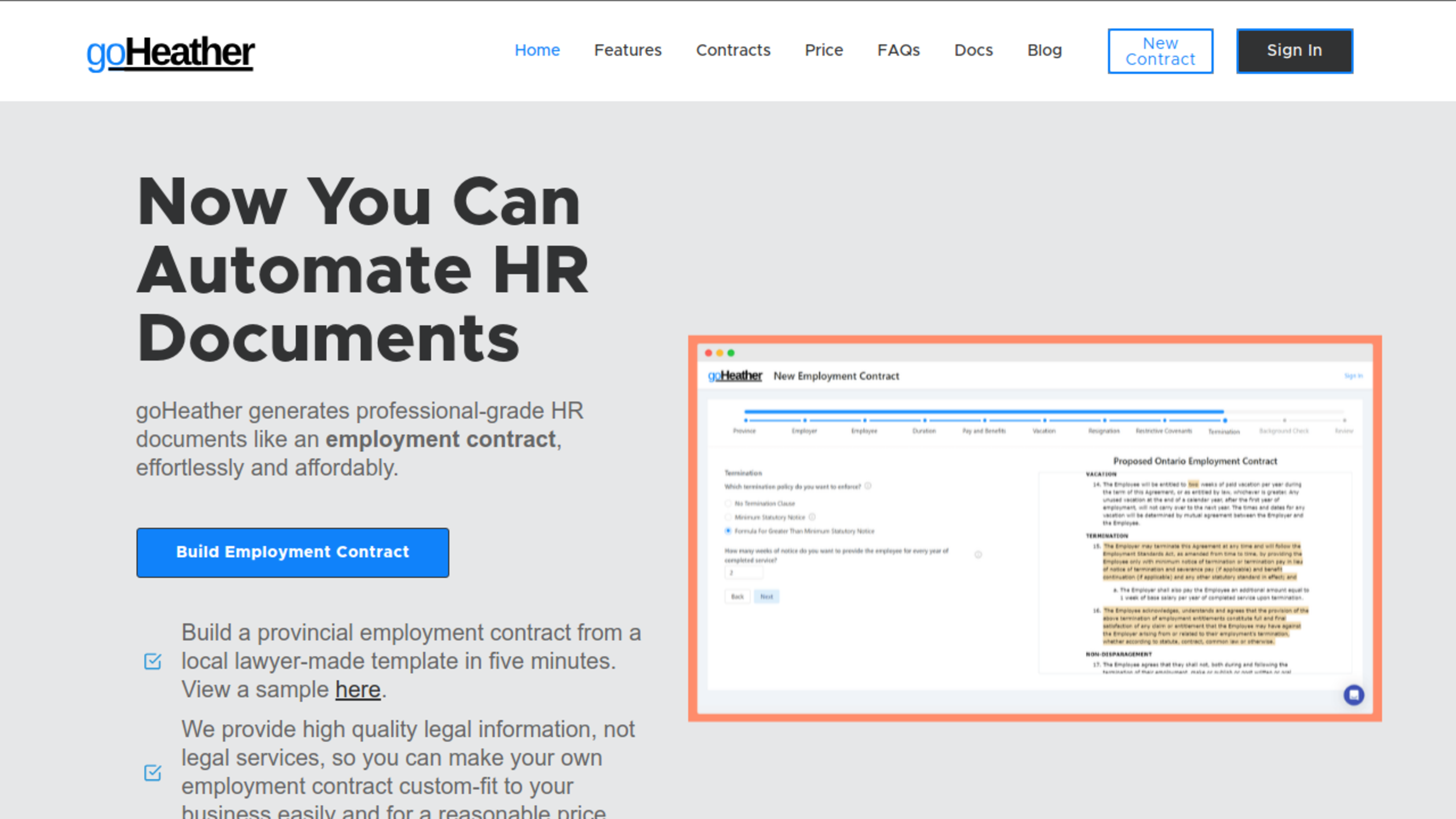This screenshot has height=819, width=1456.
Task: Click the sample contract link here
Action: pos(357,689)
